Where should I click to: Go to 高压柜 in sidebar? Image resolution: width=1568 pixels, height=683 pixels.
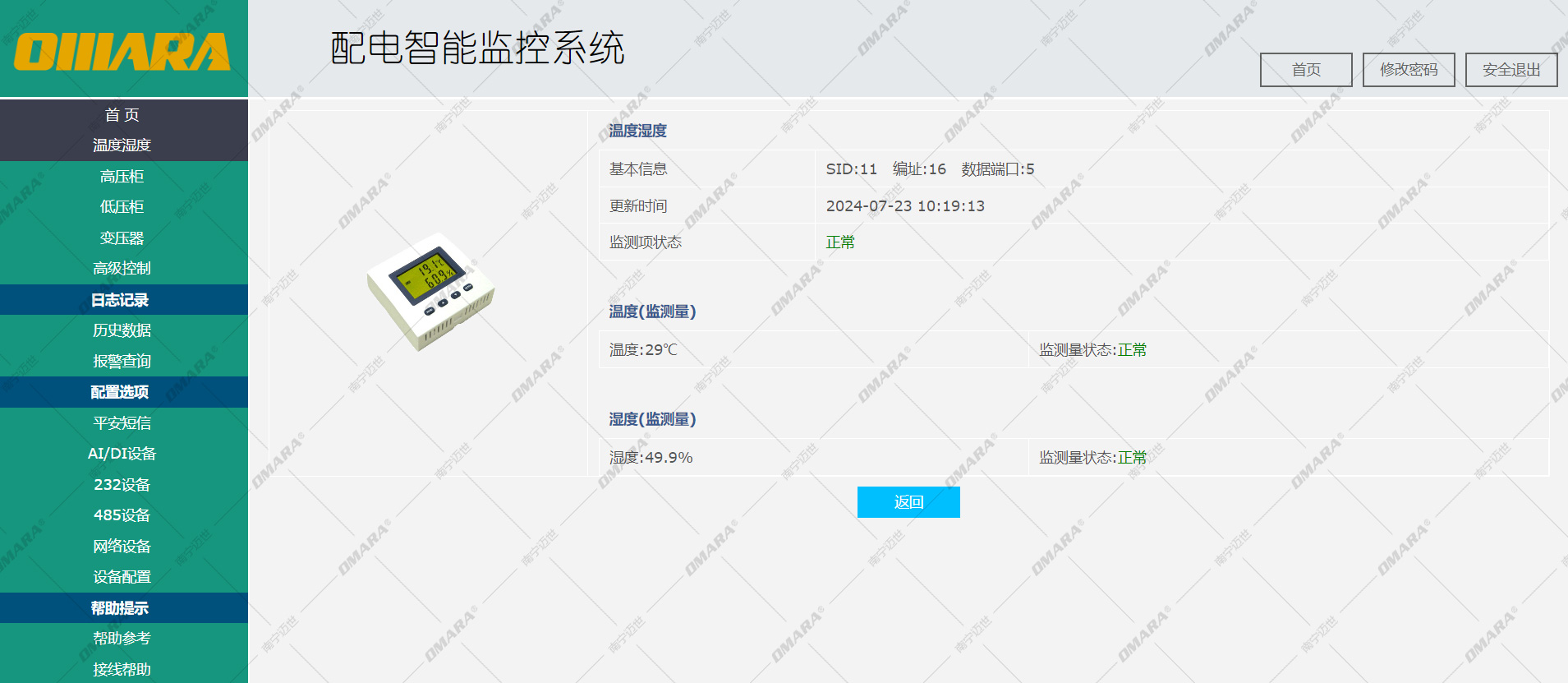click(x=122, y=177)
